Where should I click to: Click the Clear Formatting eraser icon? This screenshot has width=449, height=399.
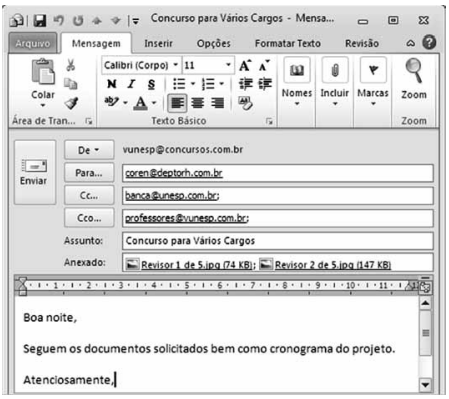click(246, 103)
